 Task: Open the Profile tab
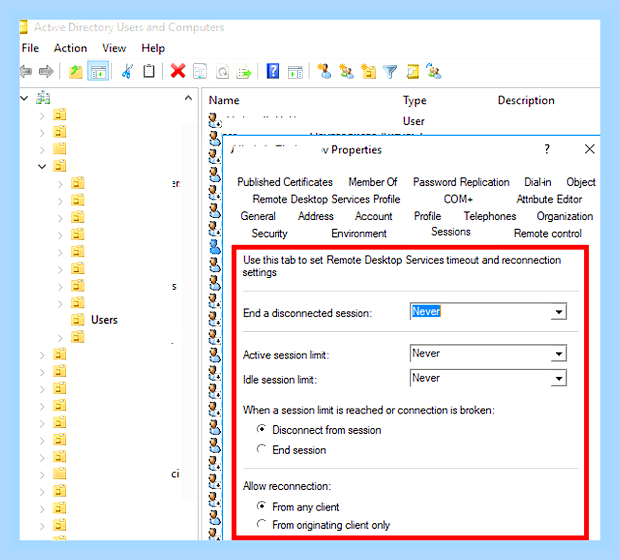pyautogui.click(x=427, y=216)
